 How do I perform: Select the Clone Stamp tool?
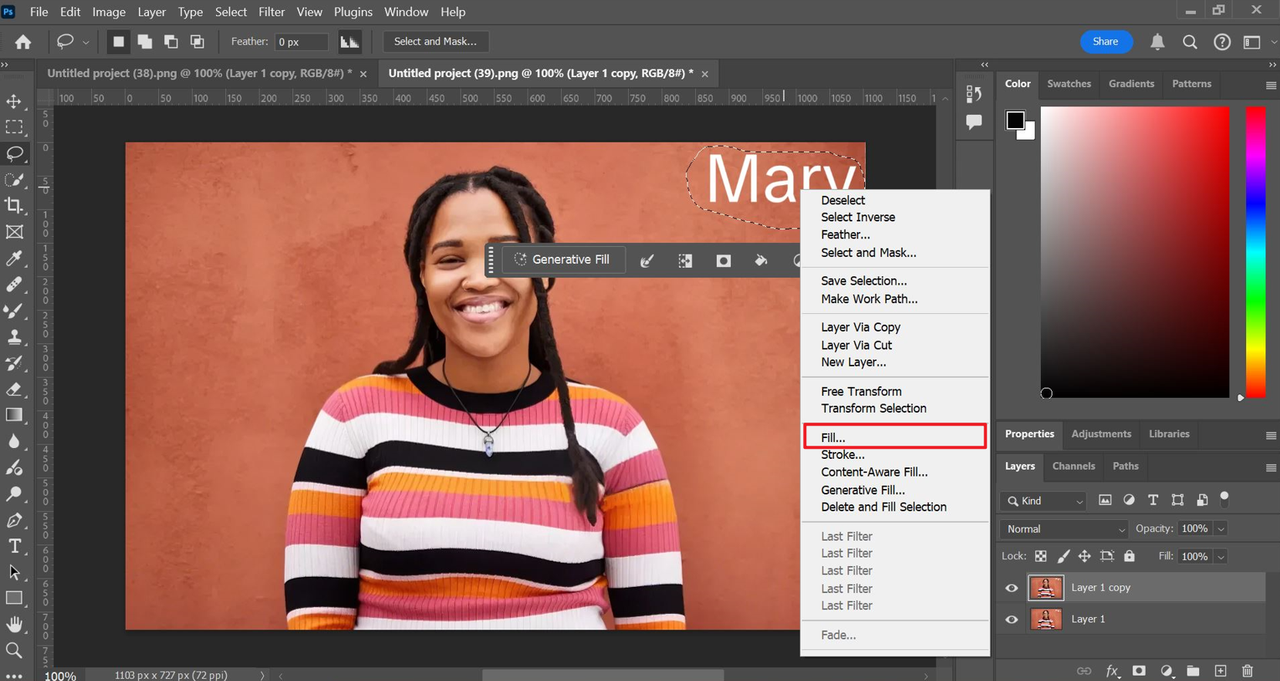(14, 337)
